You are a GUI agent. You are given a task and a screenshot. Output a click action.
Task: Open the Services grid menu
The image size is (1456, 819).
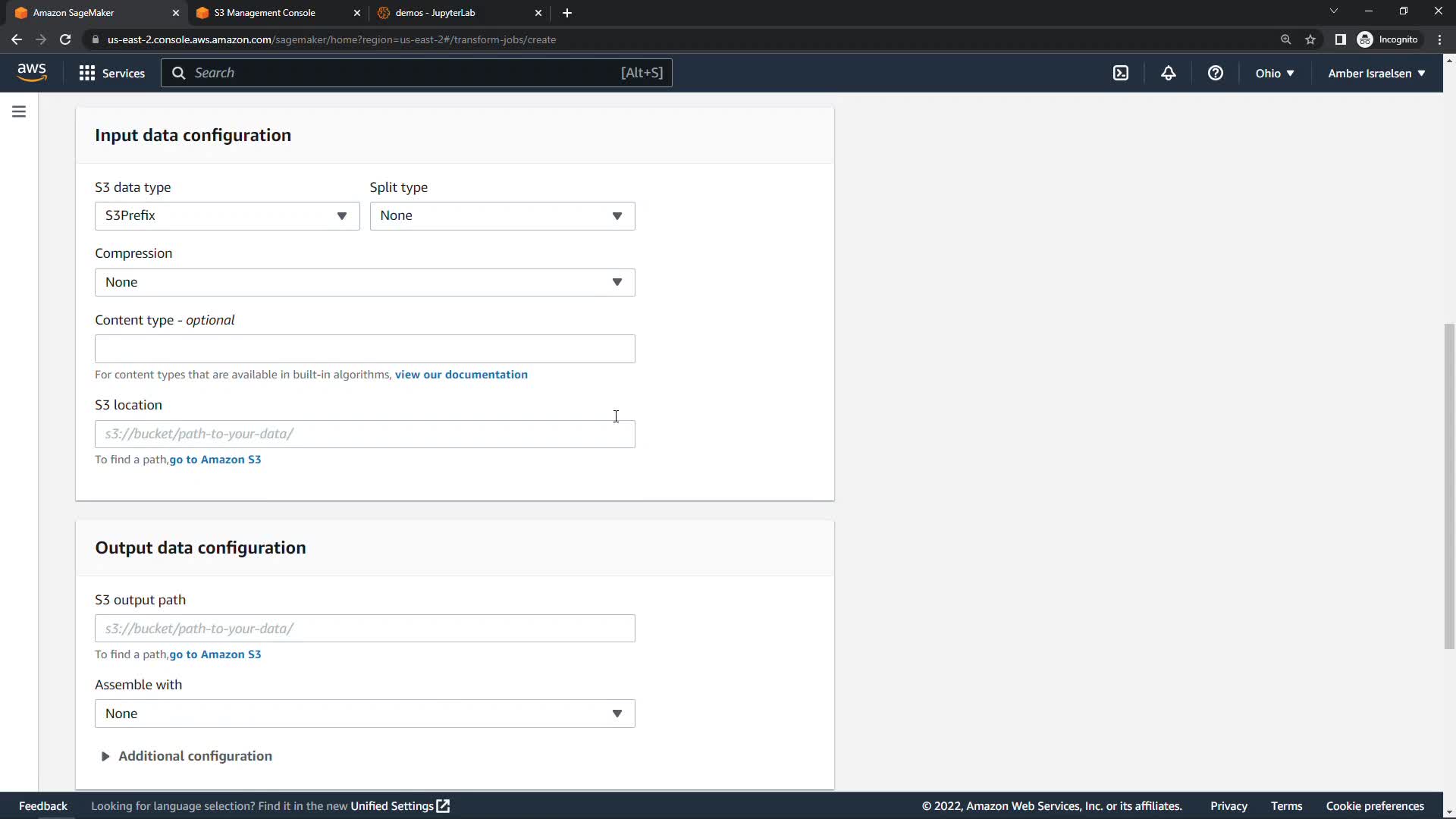111,73
